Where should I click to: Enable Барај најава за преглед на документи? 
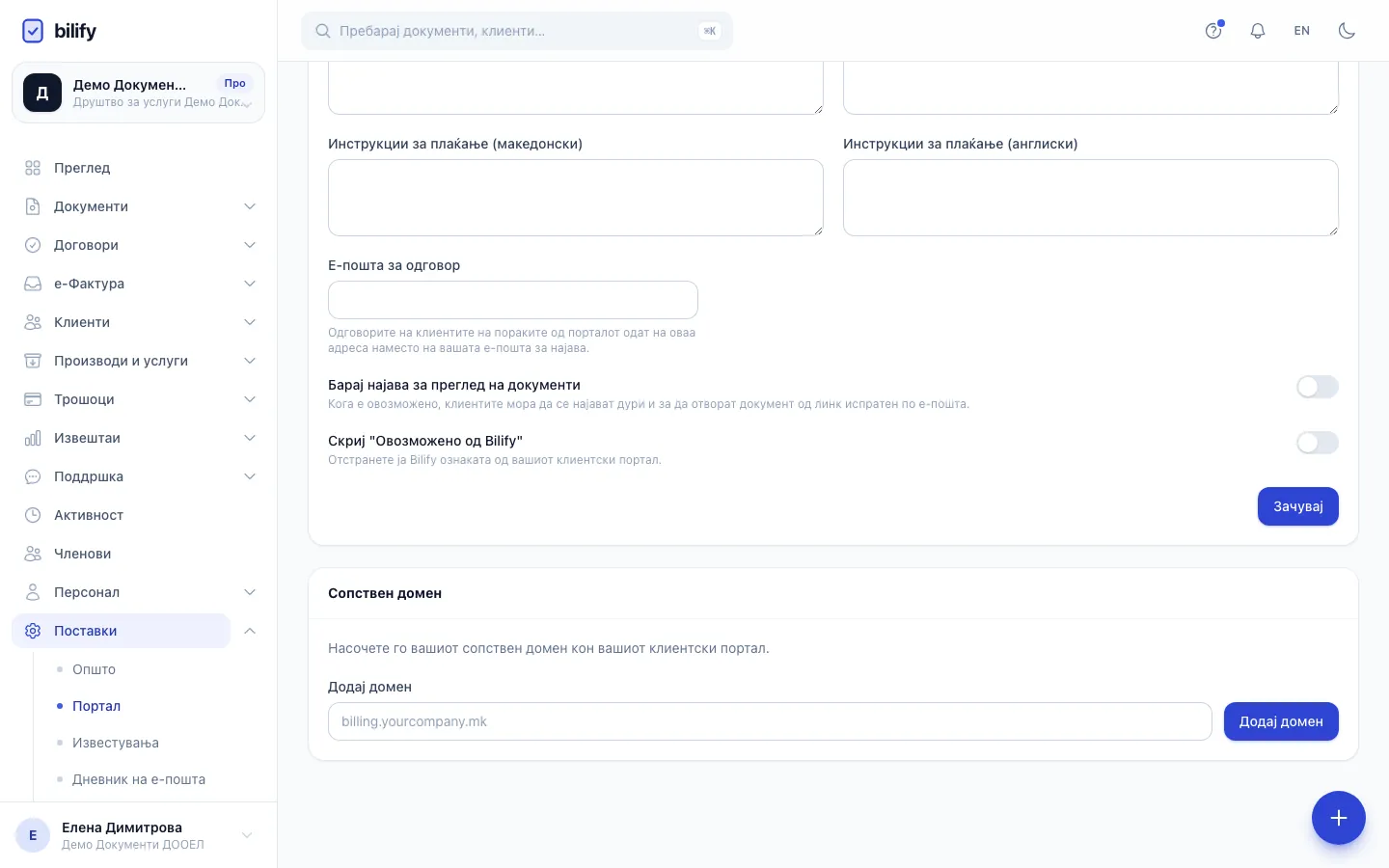click(x=1317, y=387)
